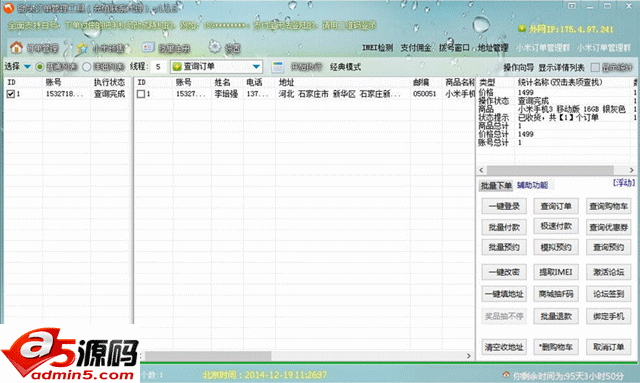Viewport: 640px width, 383px height.
Task: Click the remaining-time status icon at bottom
Action: 506,374
